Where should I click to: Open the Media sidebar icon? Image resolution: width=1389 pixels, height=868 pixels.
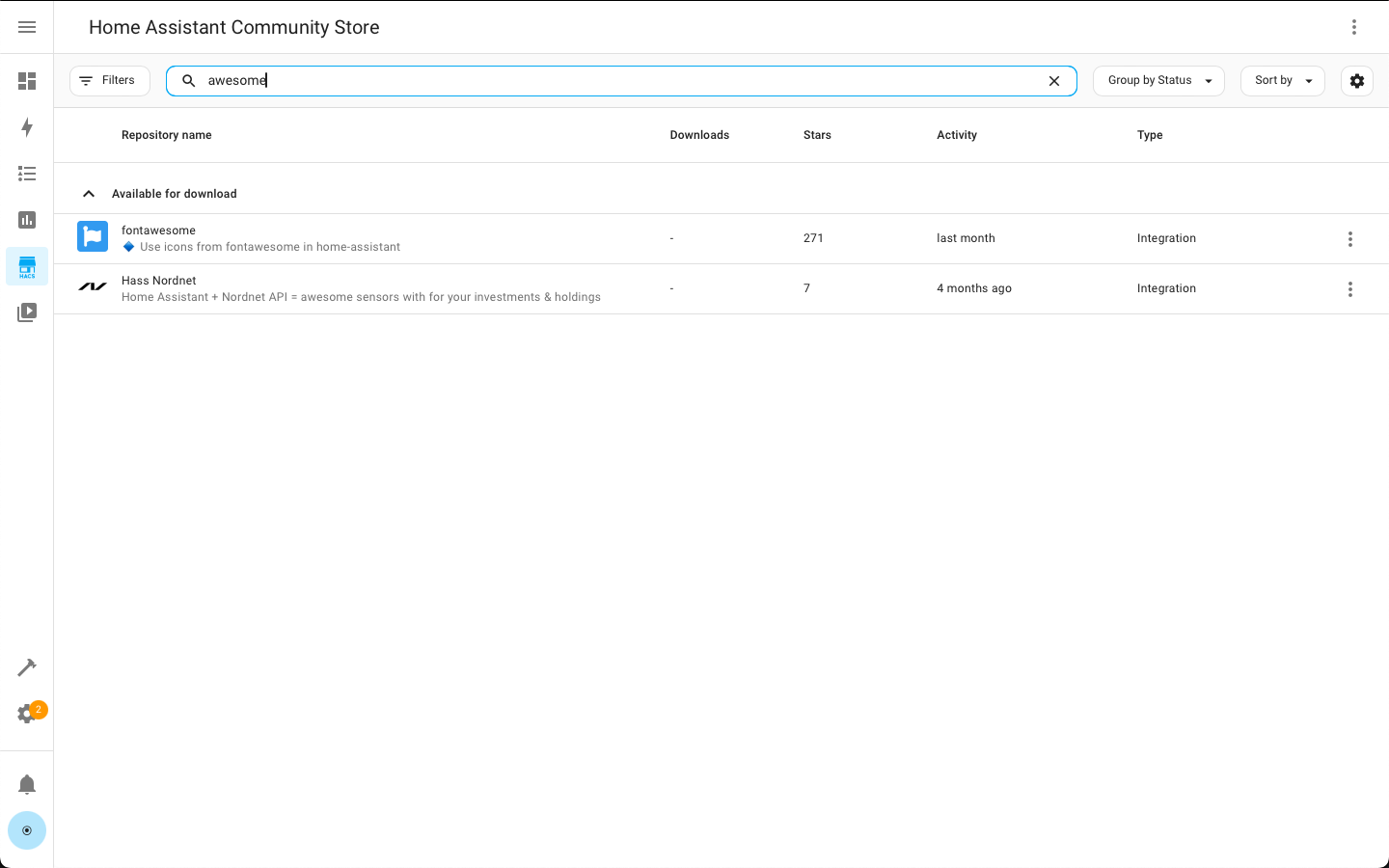[x=27, y=312]
